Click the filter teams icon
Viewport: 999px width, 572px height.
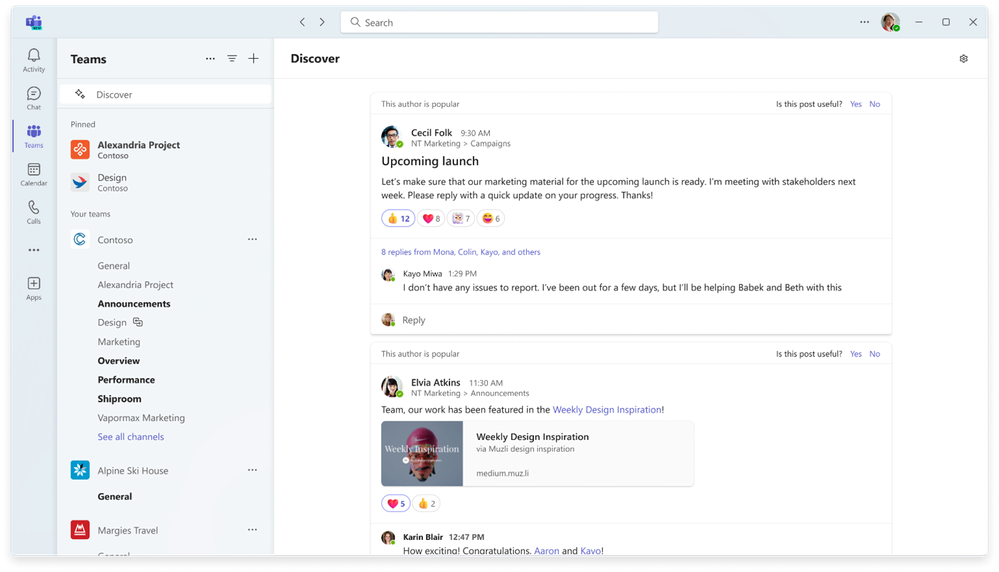pos(232,59)
